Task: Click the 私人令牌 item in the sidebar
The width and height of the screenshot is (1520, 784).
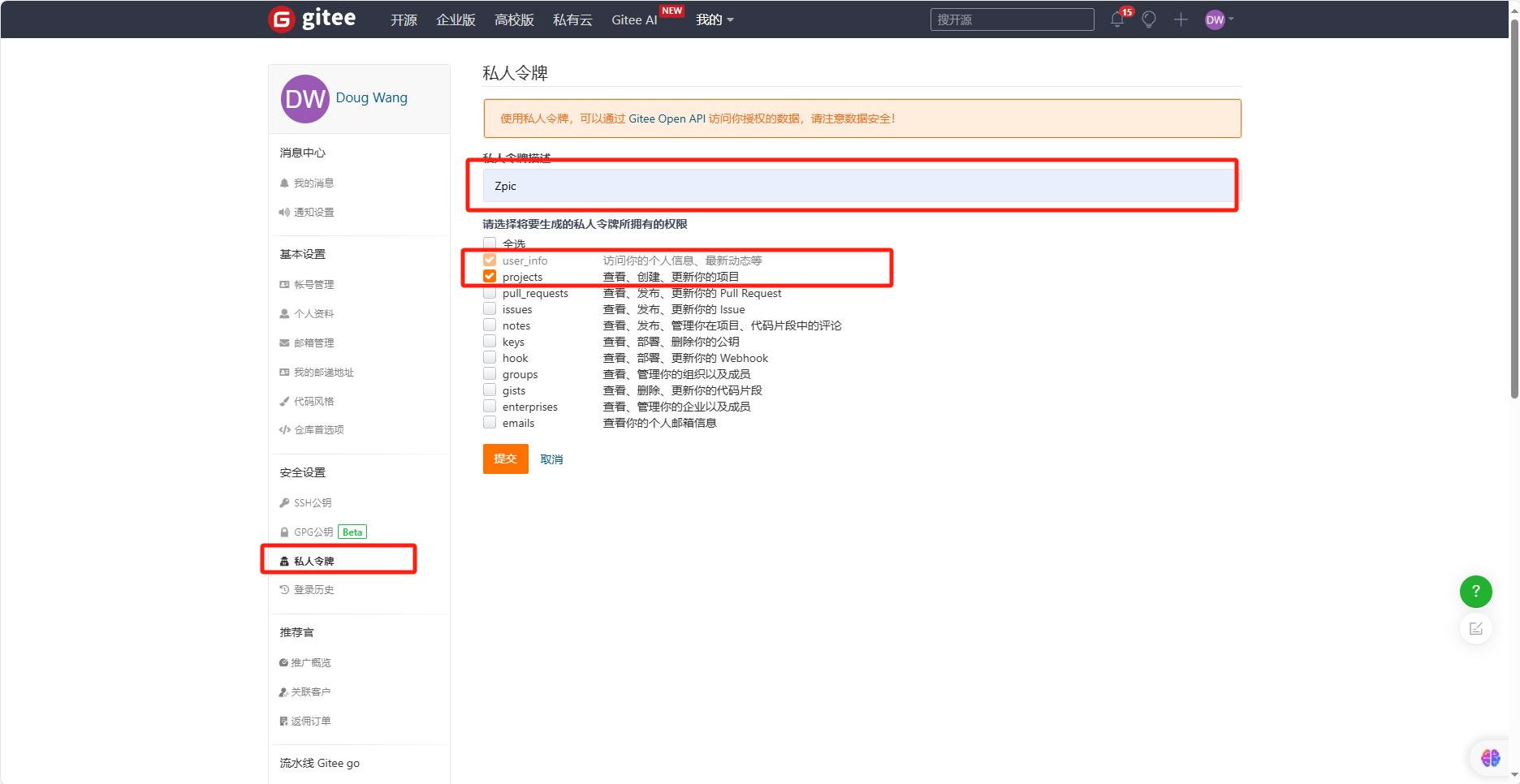Action: pyautogui.click(x=315, y=560)
